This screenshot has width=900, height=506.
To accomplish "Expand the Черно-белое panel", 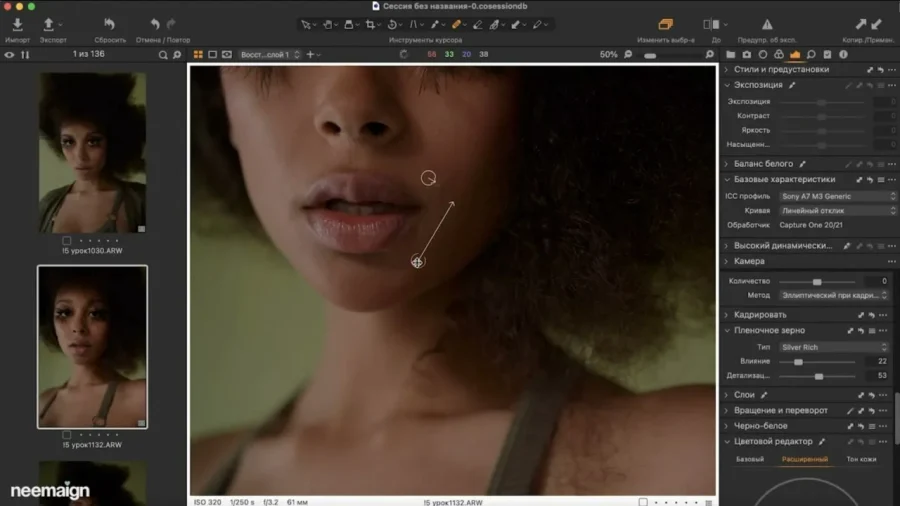I will point(727,426).
